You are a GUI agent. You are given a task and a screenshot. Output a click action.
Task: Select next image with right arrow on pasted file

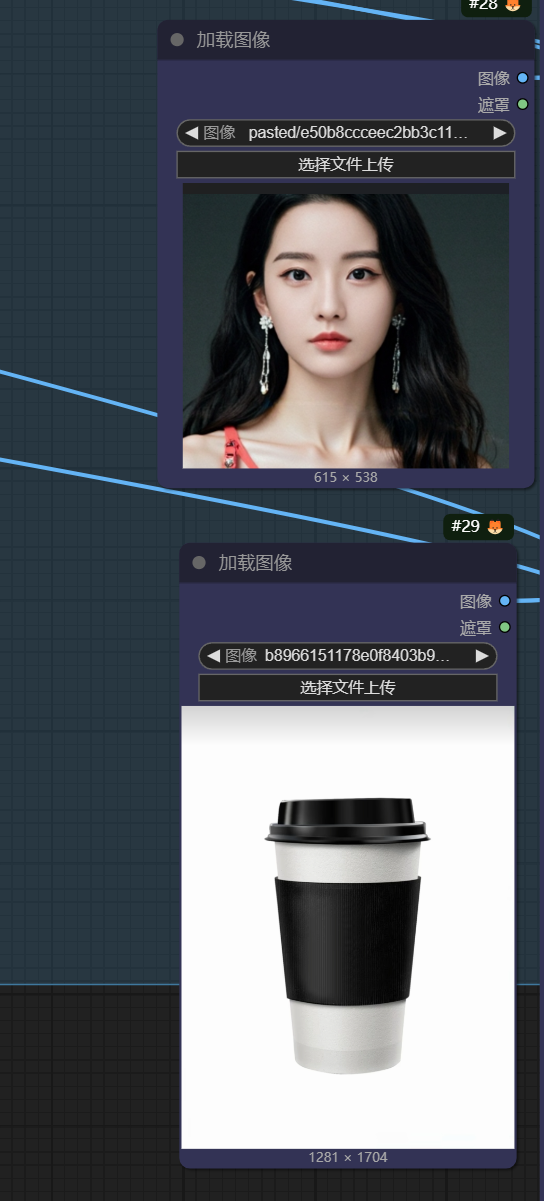[x=500, y=133]
